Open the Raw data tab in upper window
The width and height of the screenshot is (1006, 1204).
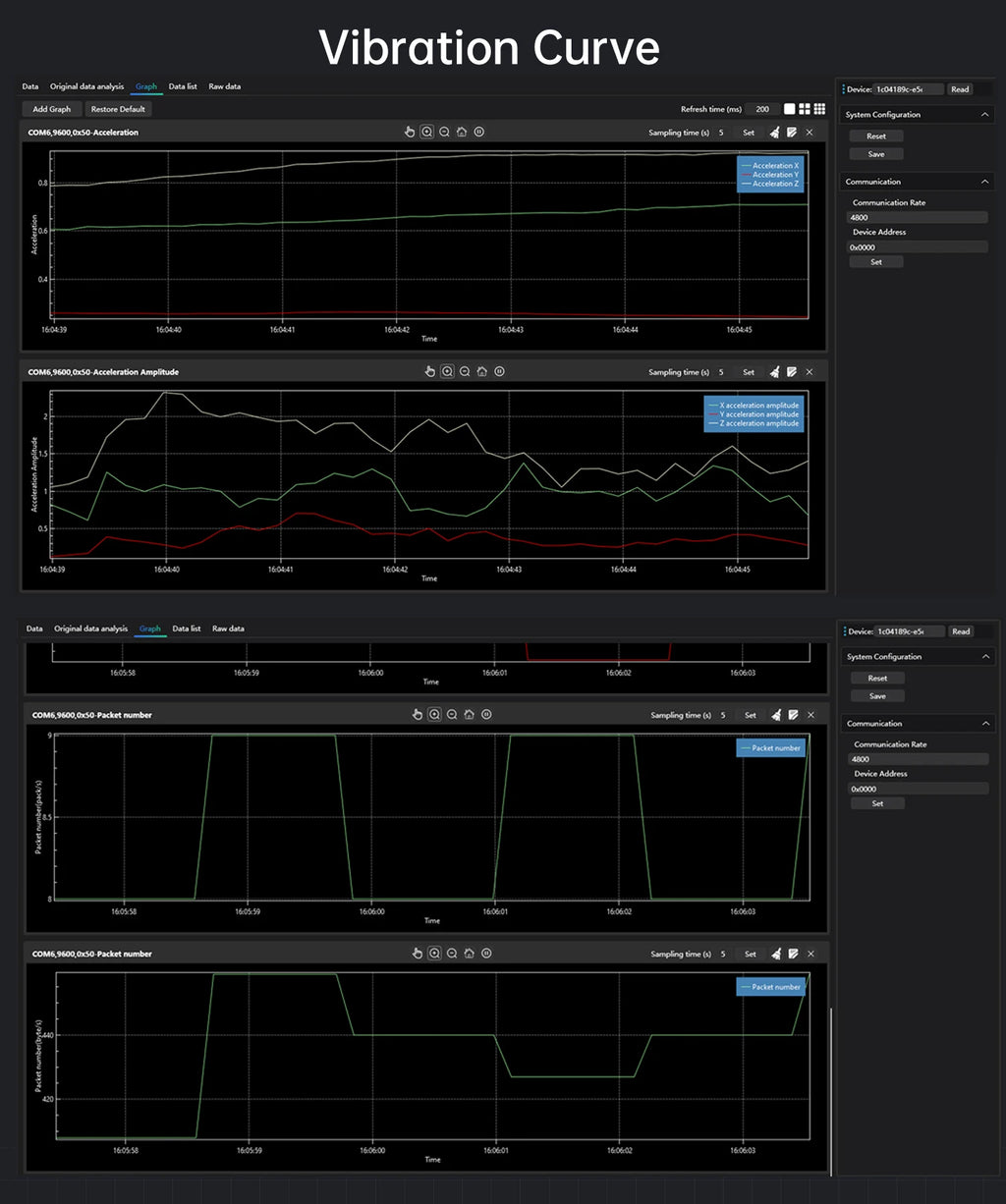tap(225, 86)
